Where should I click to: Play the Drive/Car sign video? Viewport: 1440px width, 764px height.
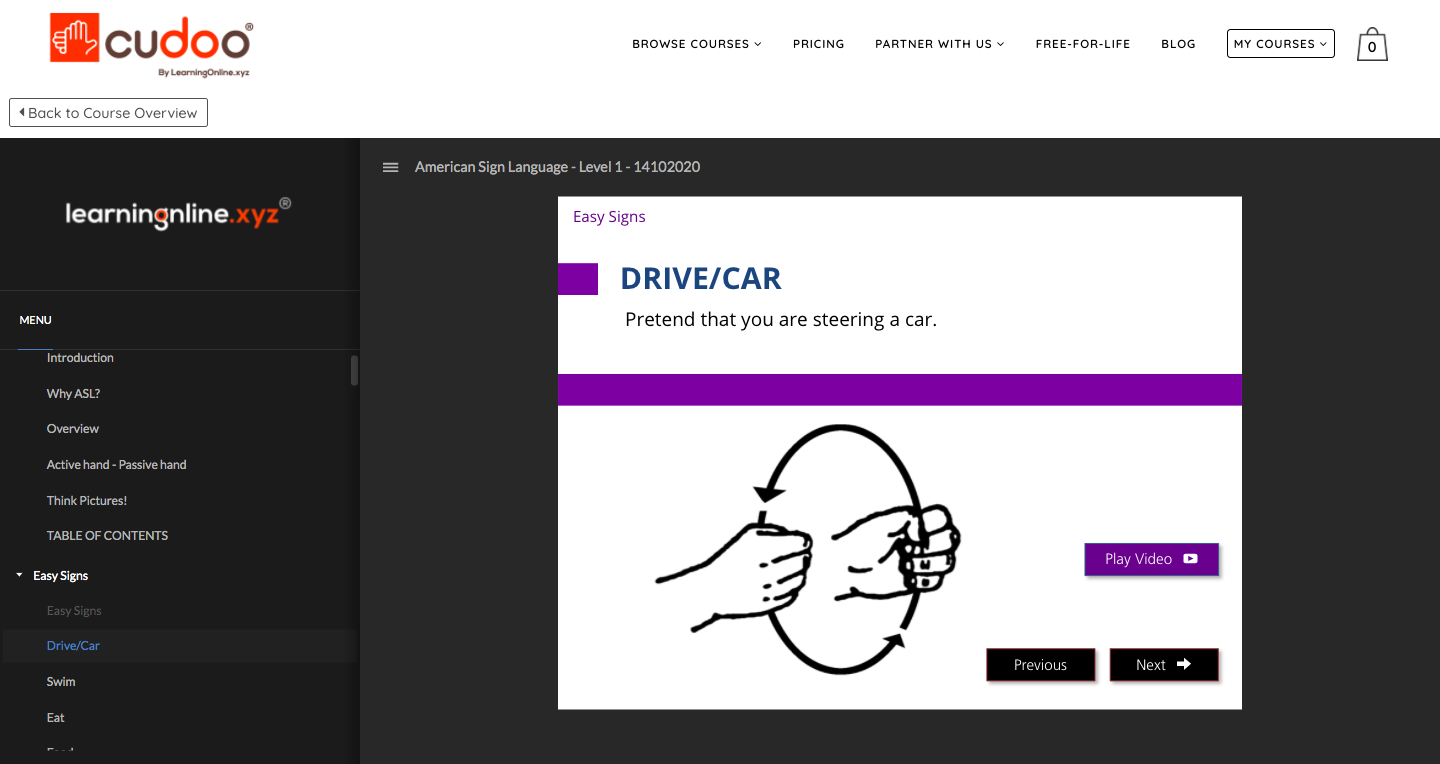[x=1151, y=559]
